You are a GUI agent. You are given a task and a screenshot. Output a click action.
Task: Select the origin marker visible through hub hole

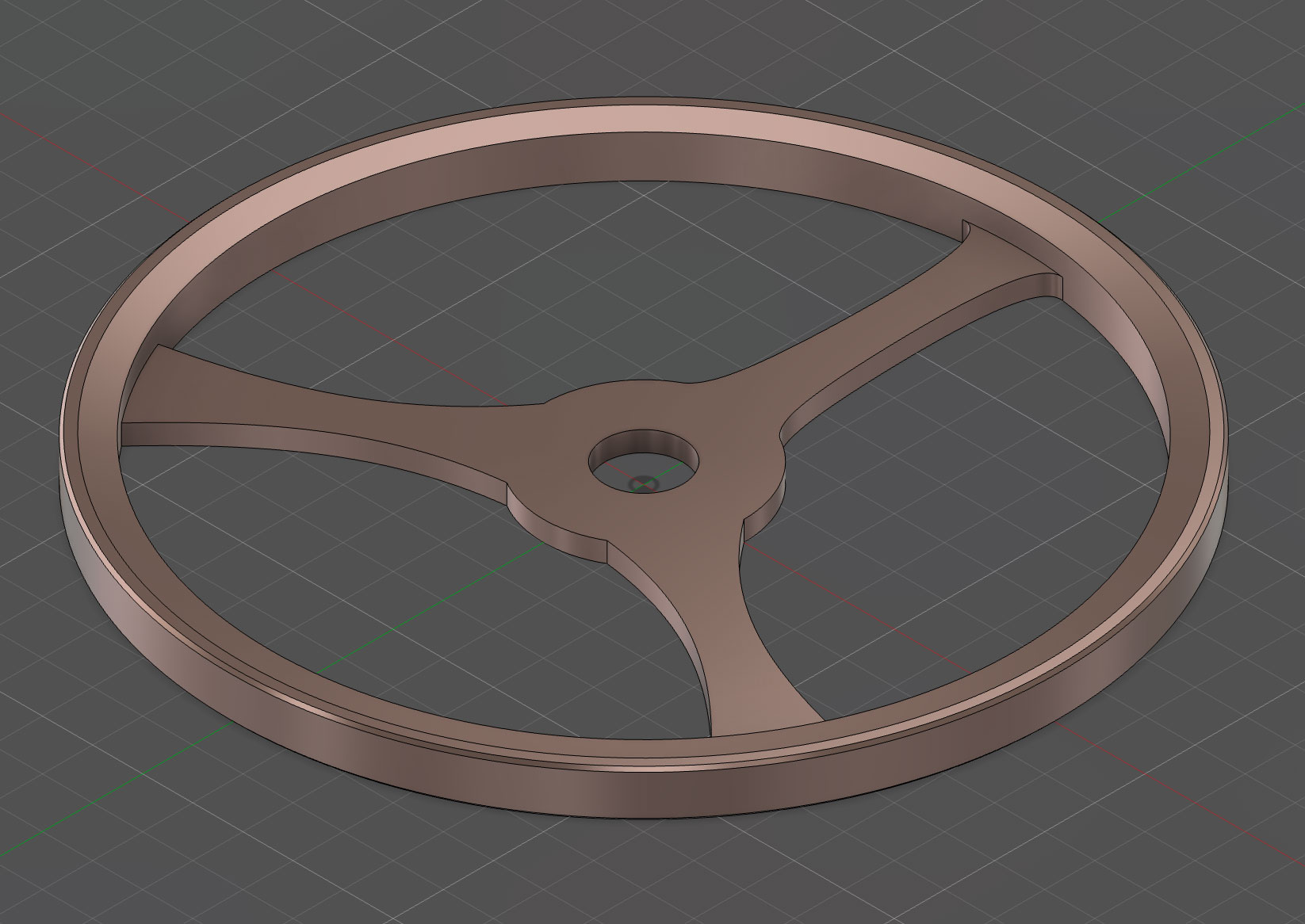pos(641,483)
